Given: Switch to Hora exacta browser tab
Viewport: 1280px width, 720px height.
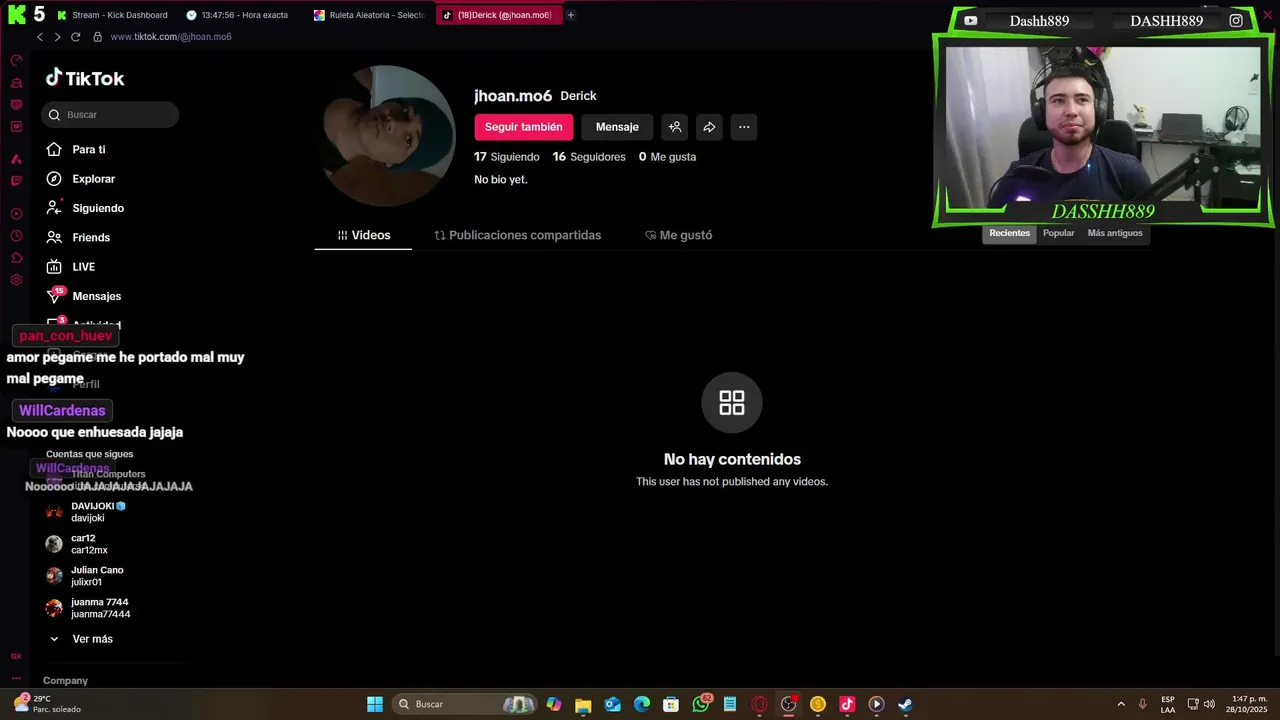Looking at the screenshot, I should click(x=238, y=15).
